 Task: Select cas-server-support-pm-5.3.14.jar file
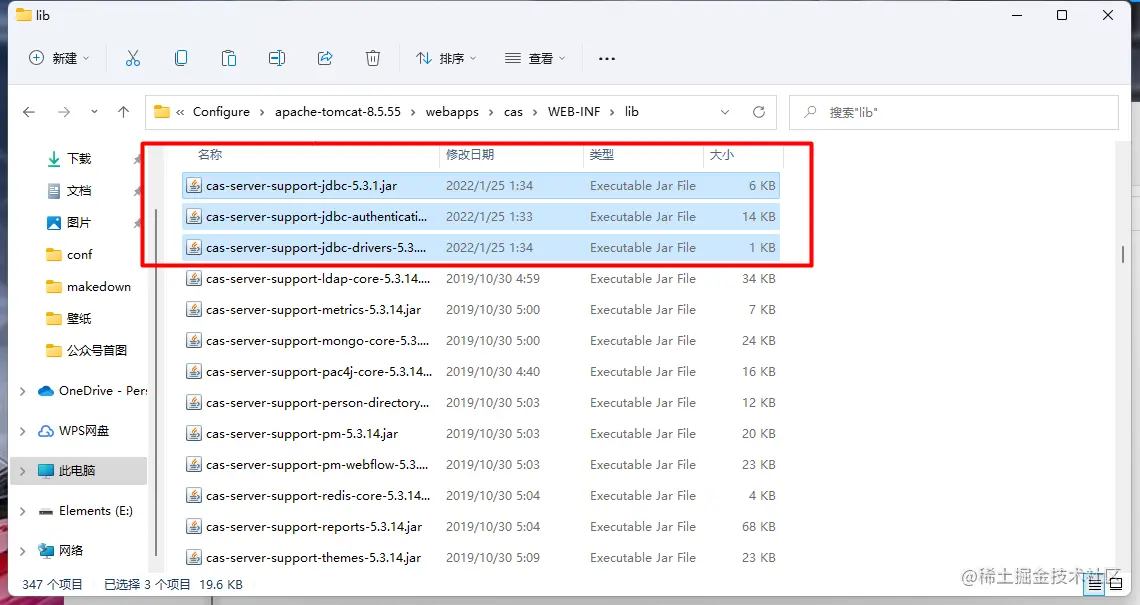point(481,434)
